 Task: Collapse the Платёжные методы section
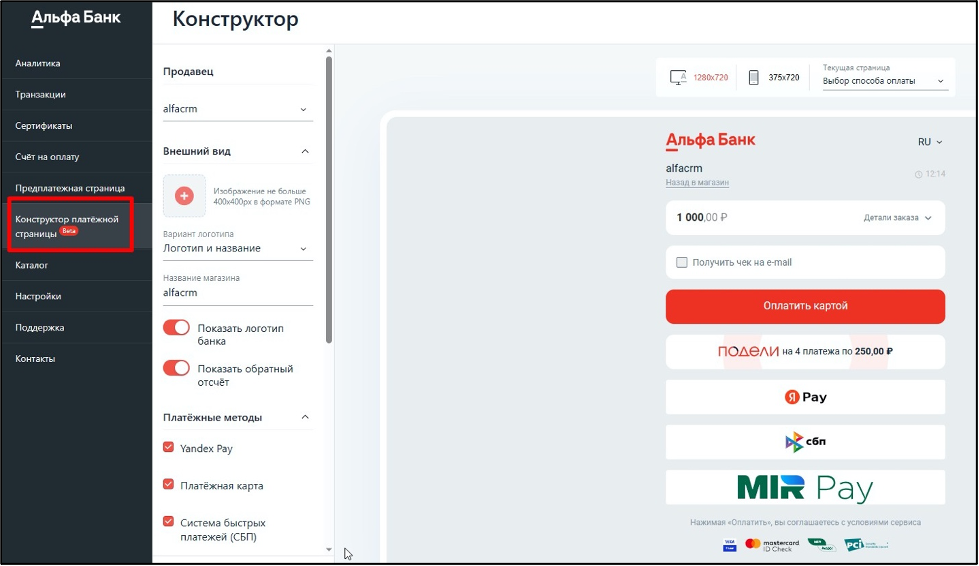click(305, 417)
